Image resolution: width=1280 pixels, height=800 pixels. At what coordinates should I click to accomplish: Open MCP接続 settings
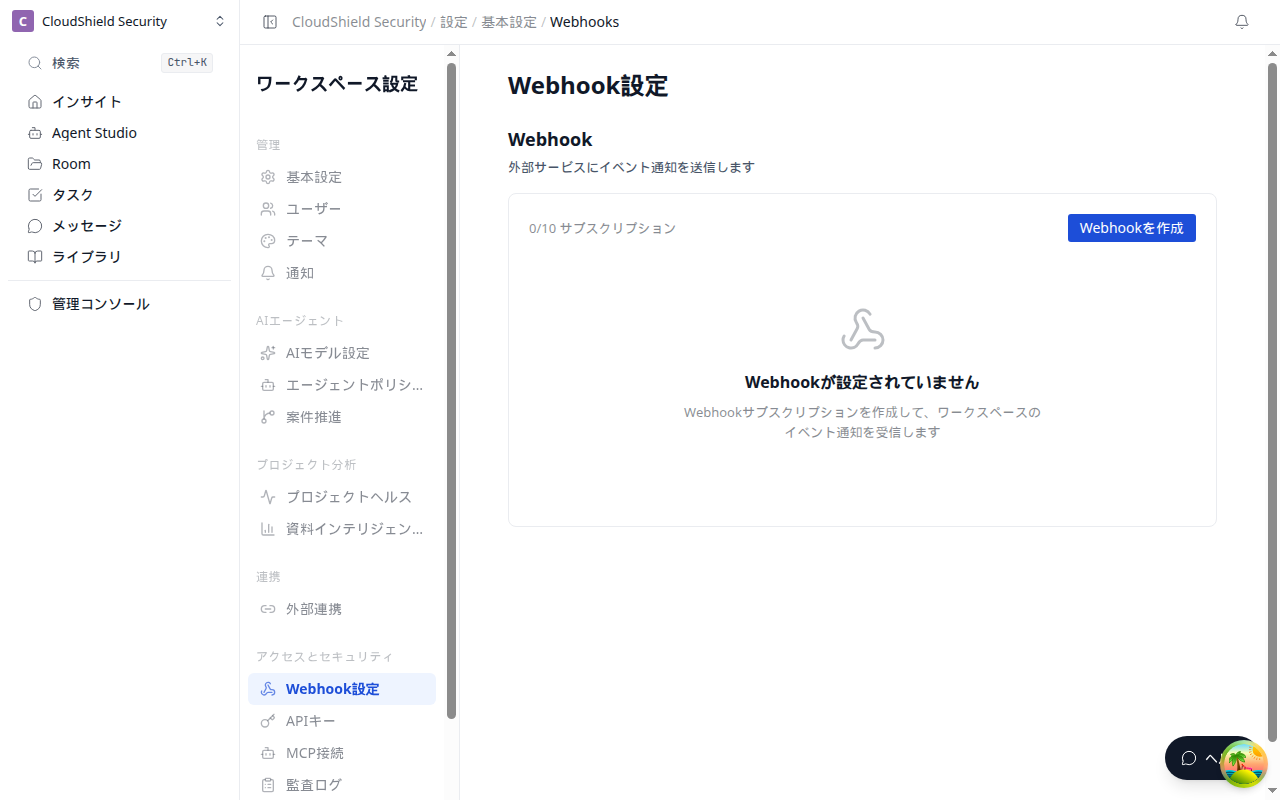click(342, 753)
